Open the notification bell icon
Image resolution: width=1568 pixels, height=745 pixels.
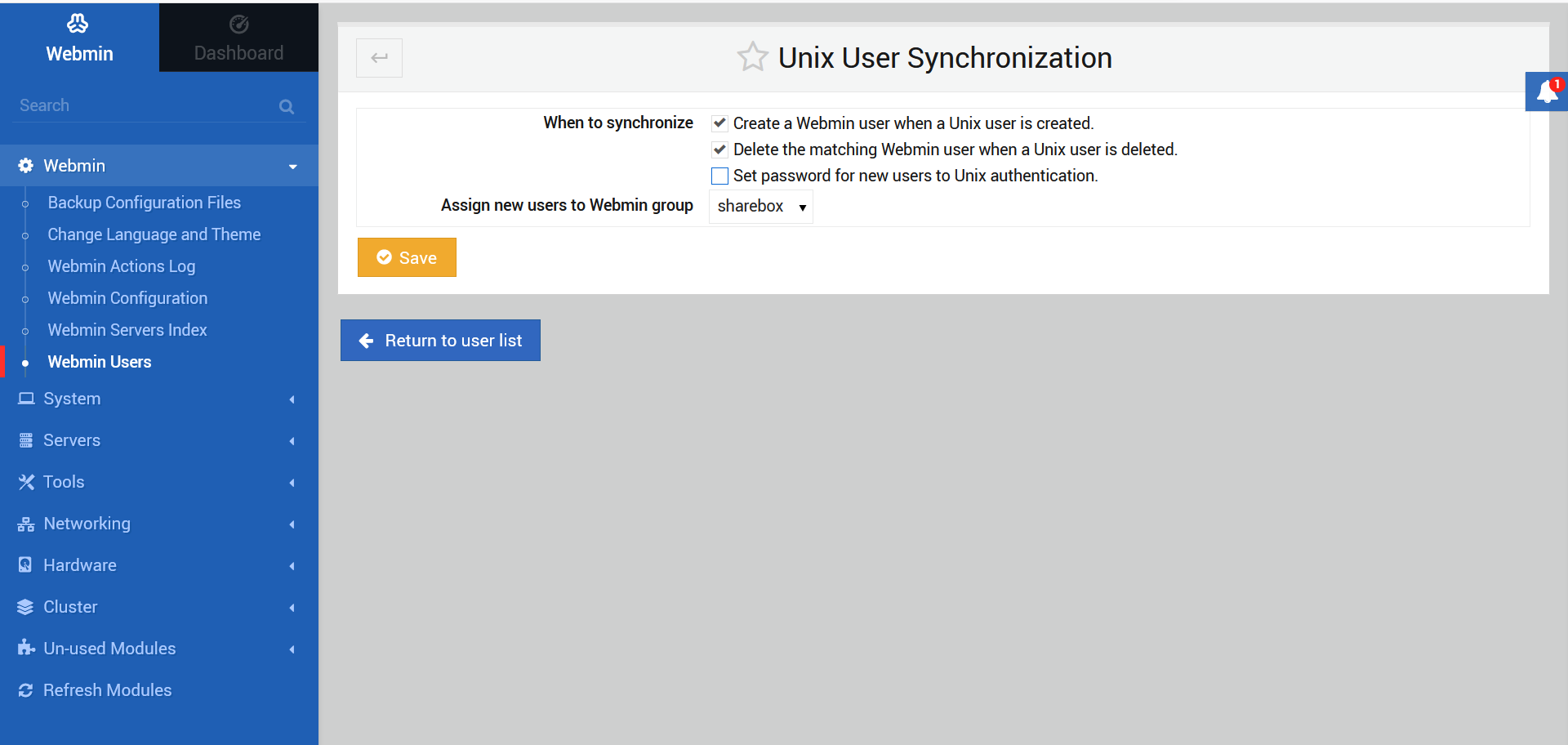coord(1546,91)
